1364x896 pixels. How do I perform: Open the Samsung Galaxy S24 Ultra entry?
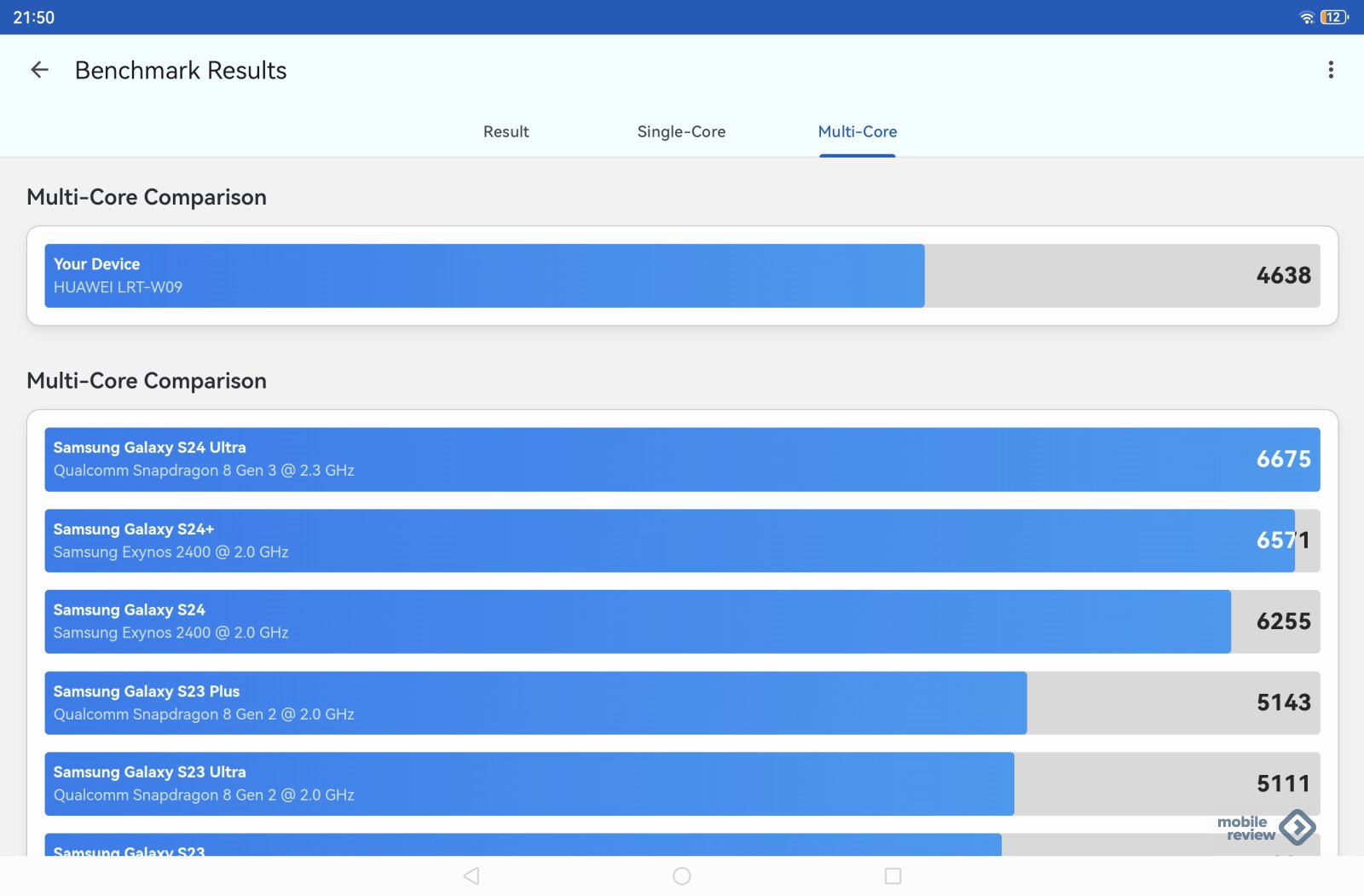(682, 460)
